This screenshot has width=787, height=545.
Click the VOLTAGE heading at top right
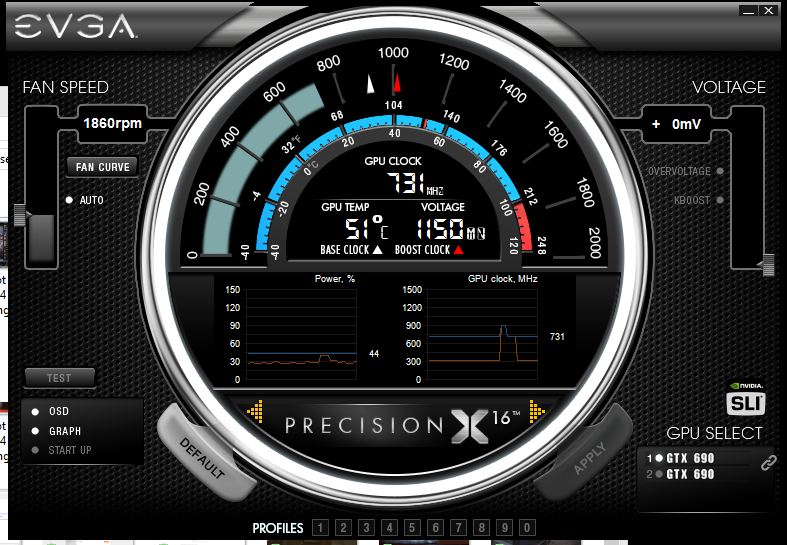click(729, 87)
